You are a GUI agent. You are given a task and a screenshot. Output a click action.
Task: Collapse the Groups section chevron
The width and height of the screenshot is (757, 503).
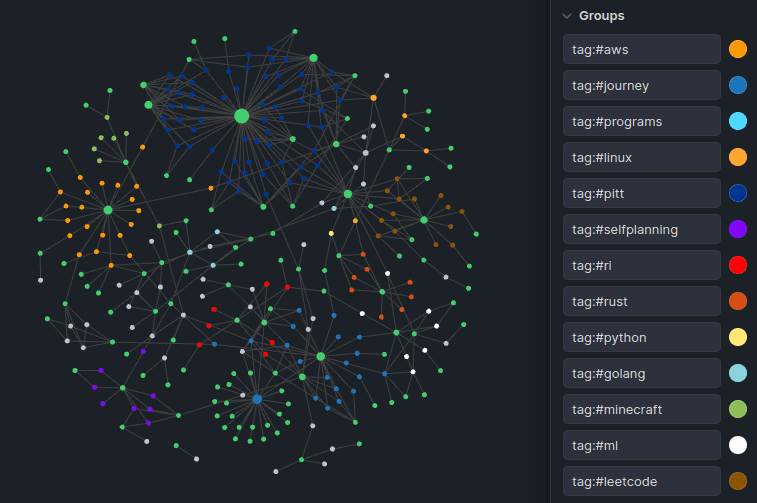click(x=567, y=16)
